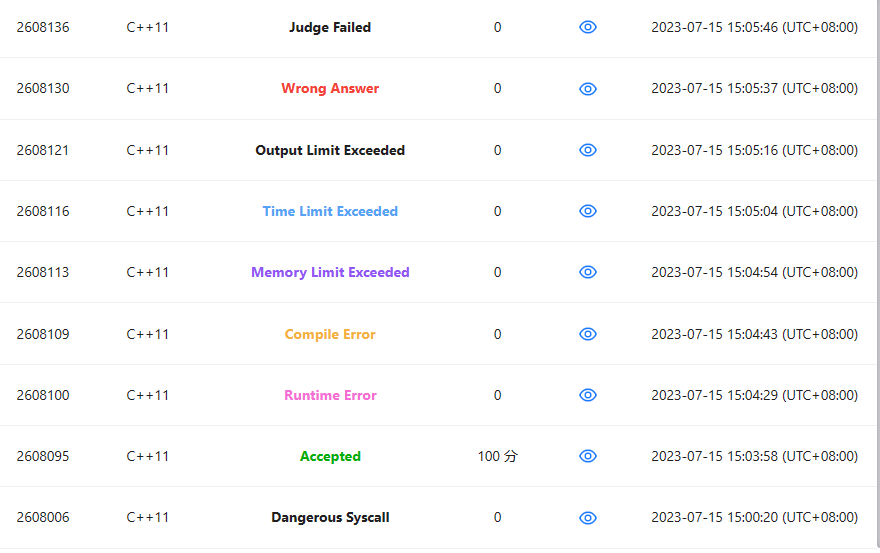Open eye icon for Wrong Answer submission

[588, 89]
